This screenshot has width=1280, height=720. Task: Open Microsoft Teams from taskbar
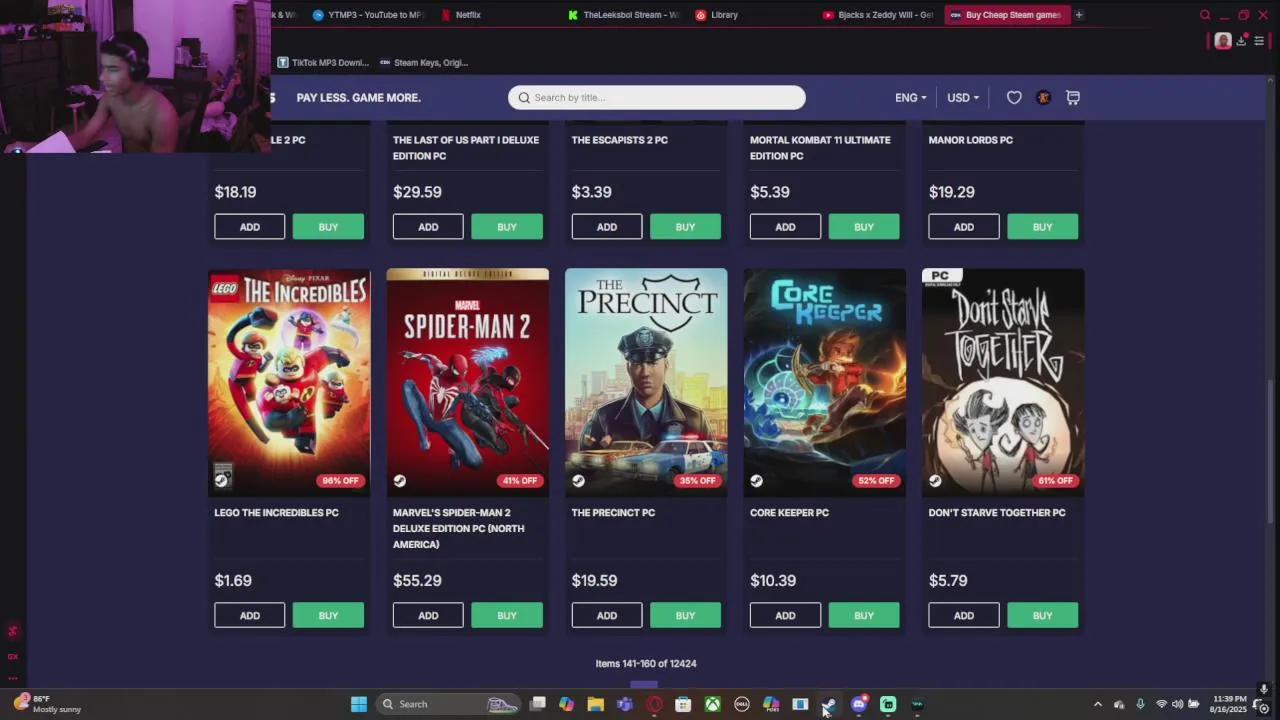(x=625, y=704)
